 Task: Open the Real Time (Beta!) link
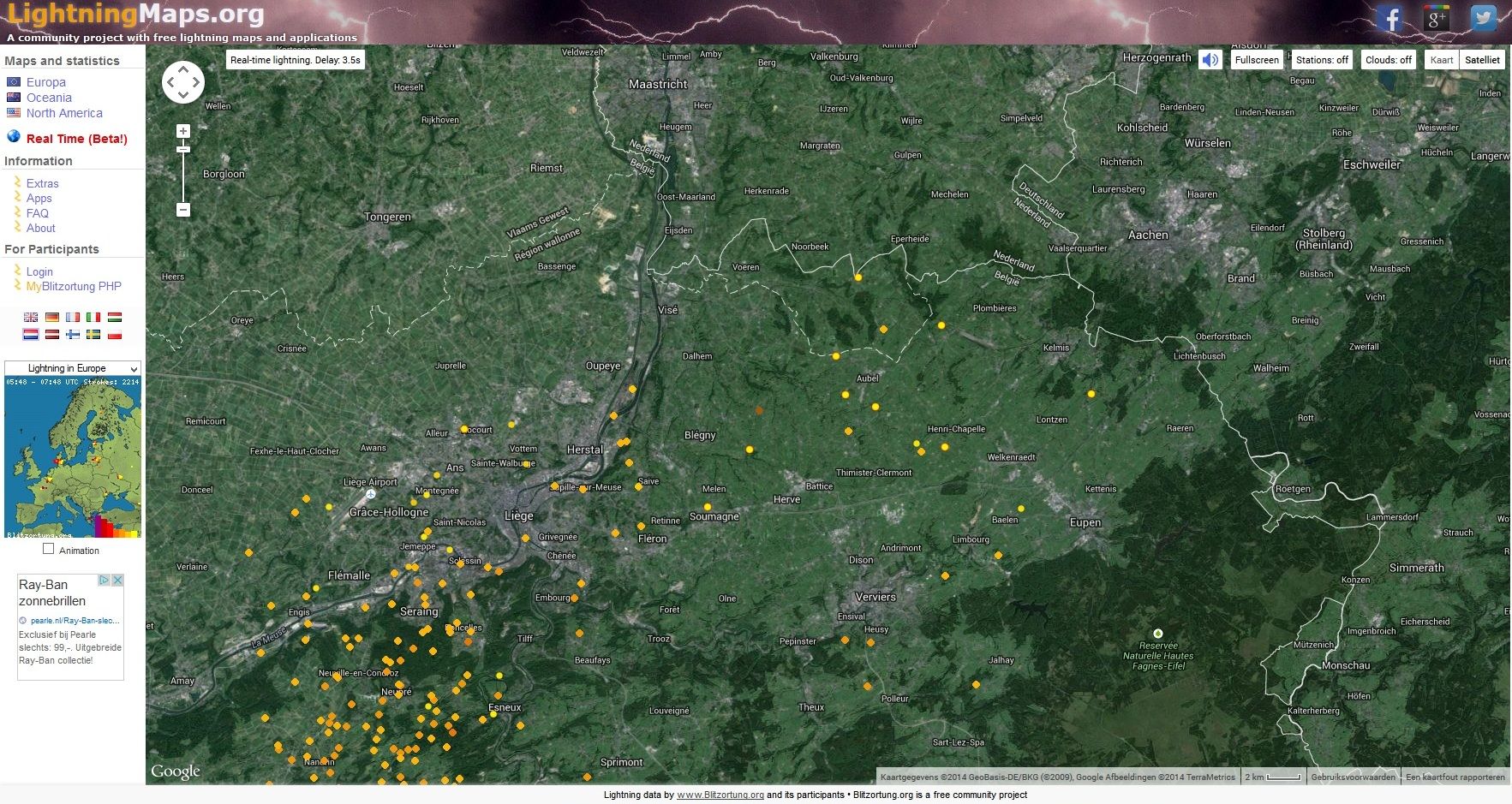click(x=76, y=139)
